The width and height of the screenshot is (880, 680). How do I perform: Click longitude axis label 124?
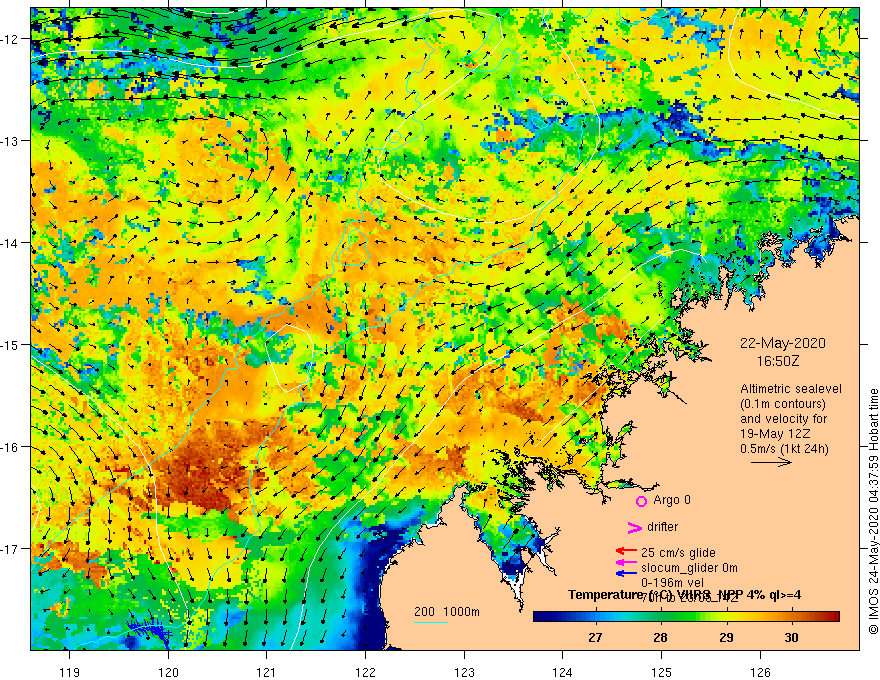coord(562,672)
